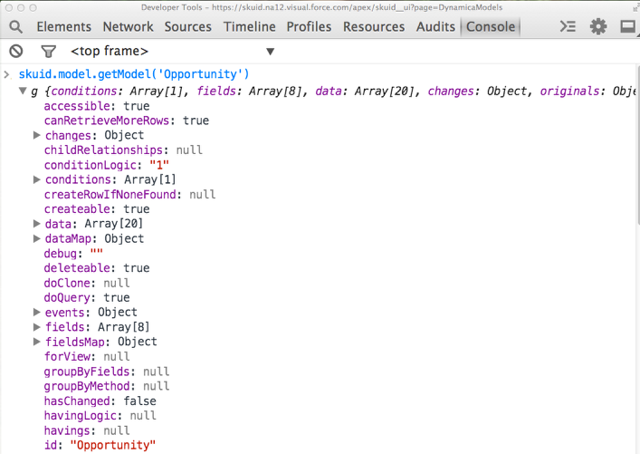Select the Timeline tab
Screen dimensions: 640x454
tap(249, 27)
